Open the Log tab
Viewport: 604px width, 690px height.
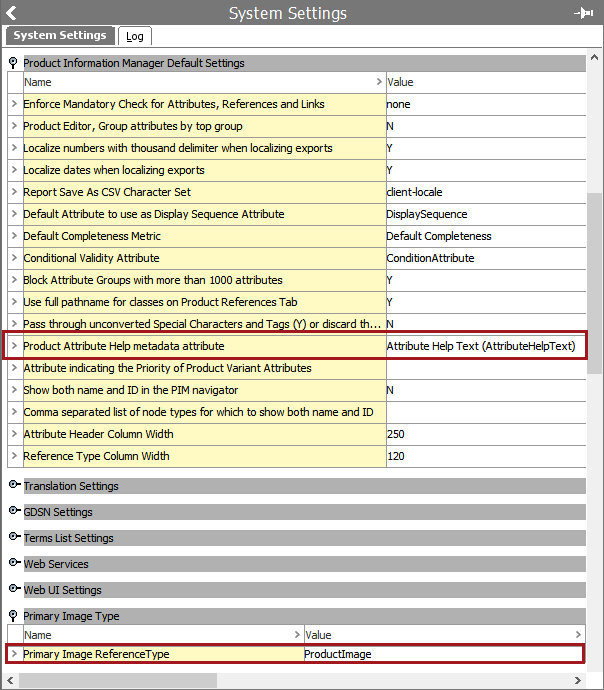tap(135, 36)
